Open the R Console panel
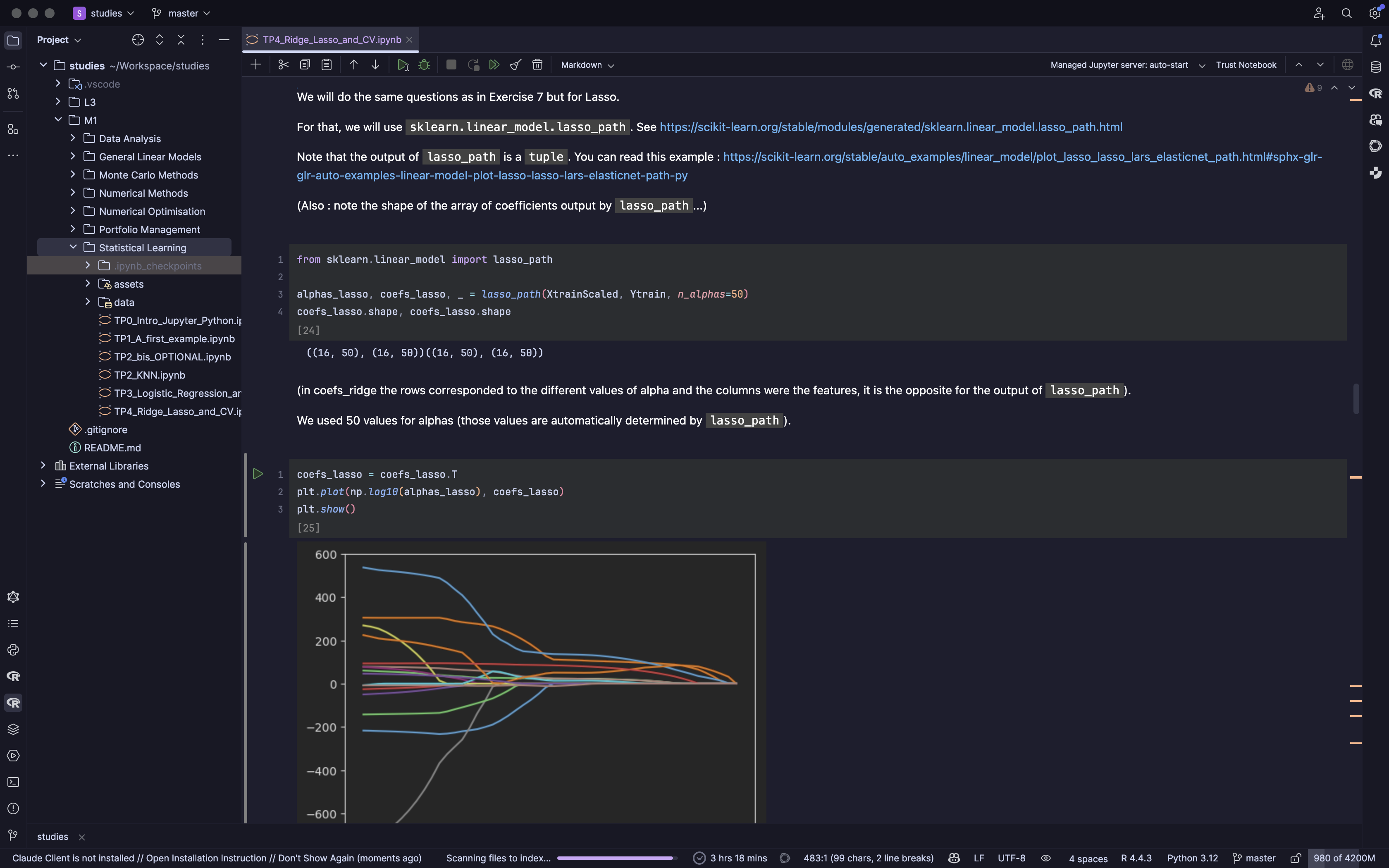The width and height of the screenshot is (1389, 868). (x=13, y=676)
